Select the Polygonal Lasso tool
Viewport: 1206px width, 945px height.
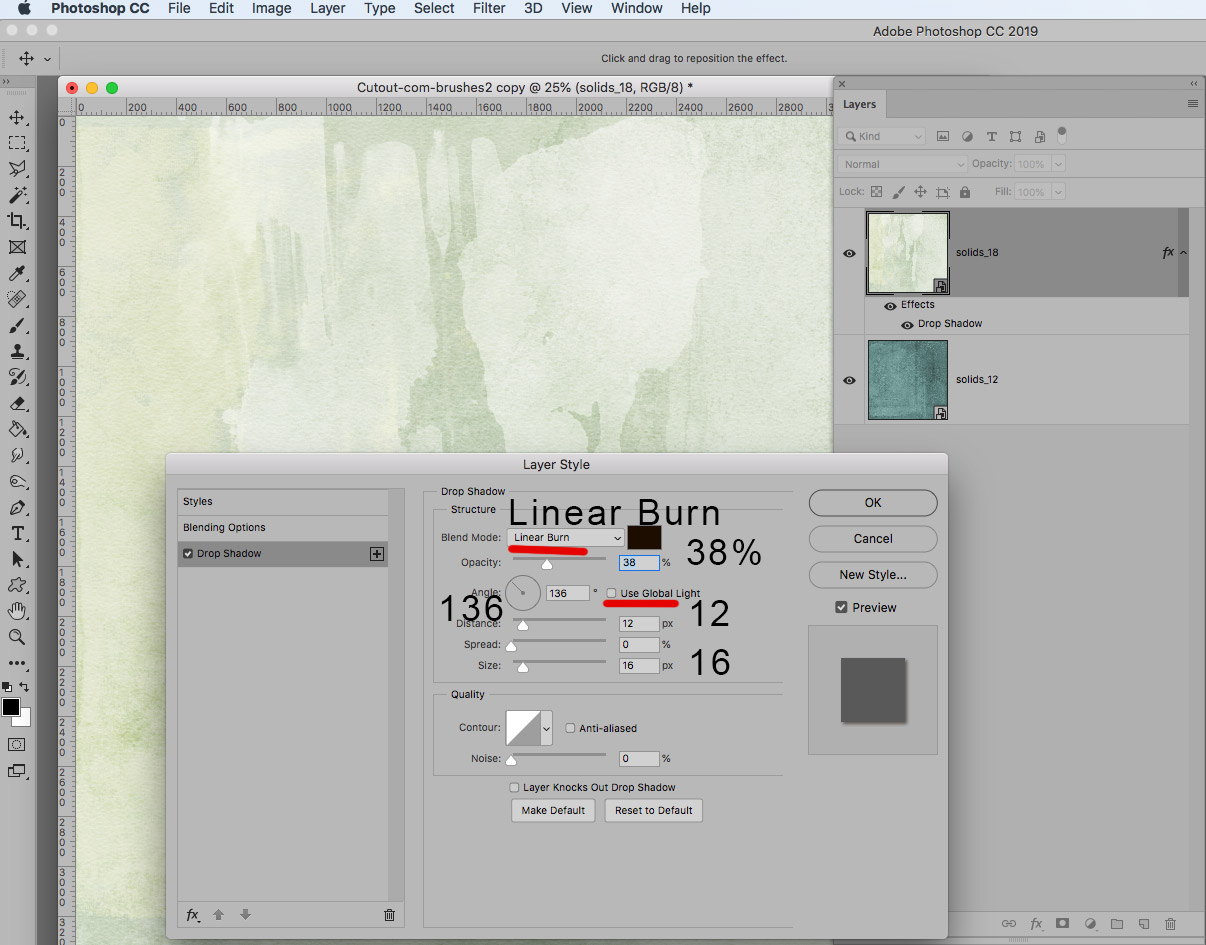point(17,170)
